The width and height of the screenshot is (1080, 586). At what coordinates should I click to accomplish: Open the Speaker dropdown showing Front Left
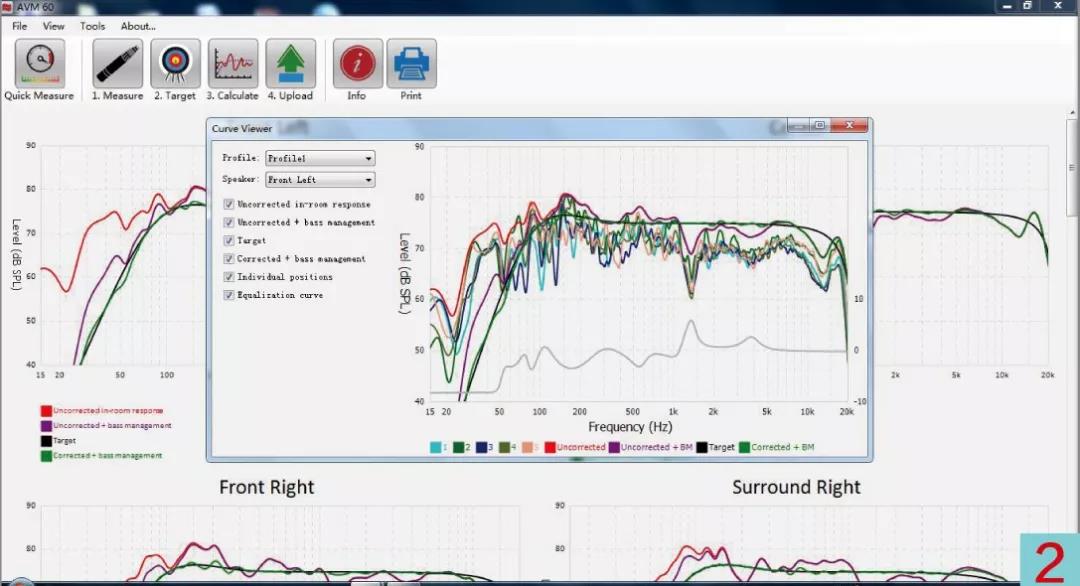point(320,180)
